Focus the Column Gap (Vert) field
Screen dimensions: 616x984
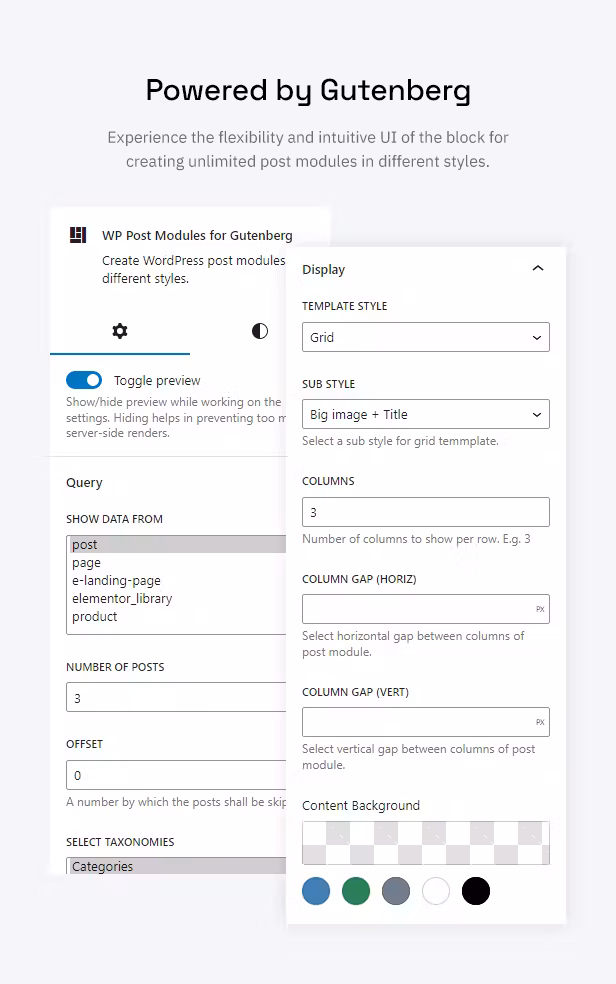pos(426,722)
